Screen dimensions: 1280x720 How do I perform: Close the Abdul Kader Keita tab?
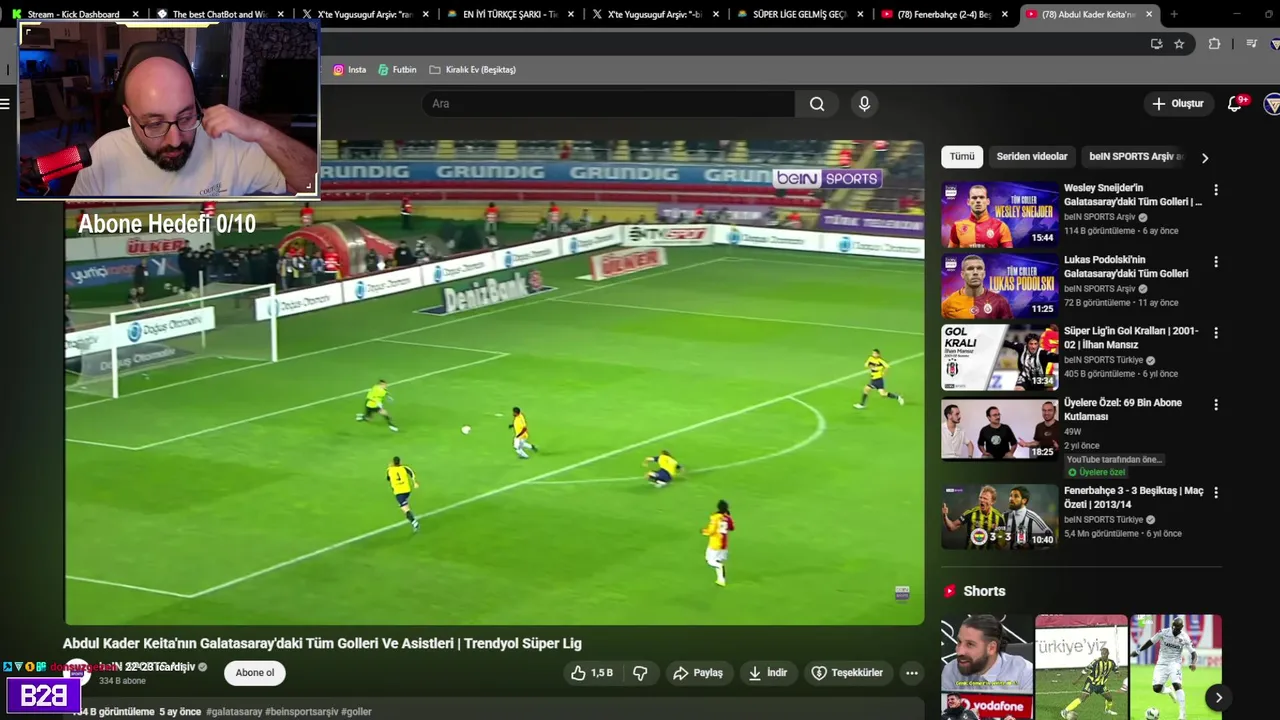1149,14
